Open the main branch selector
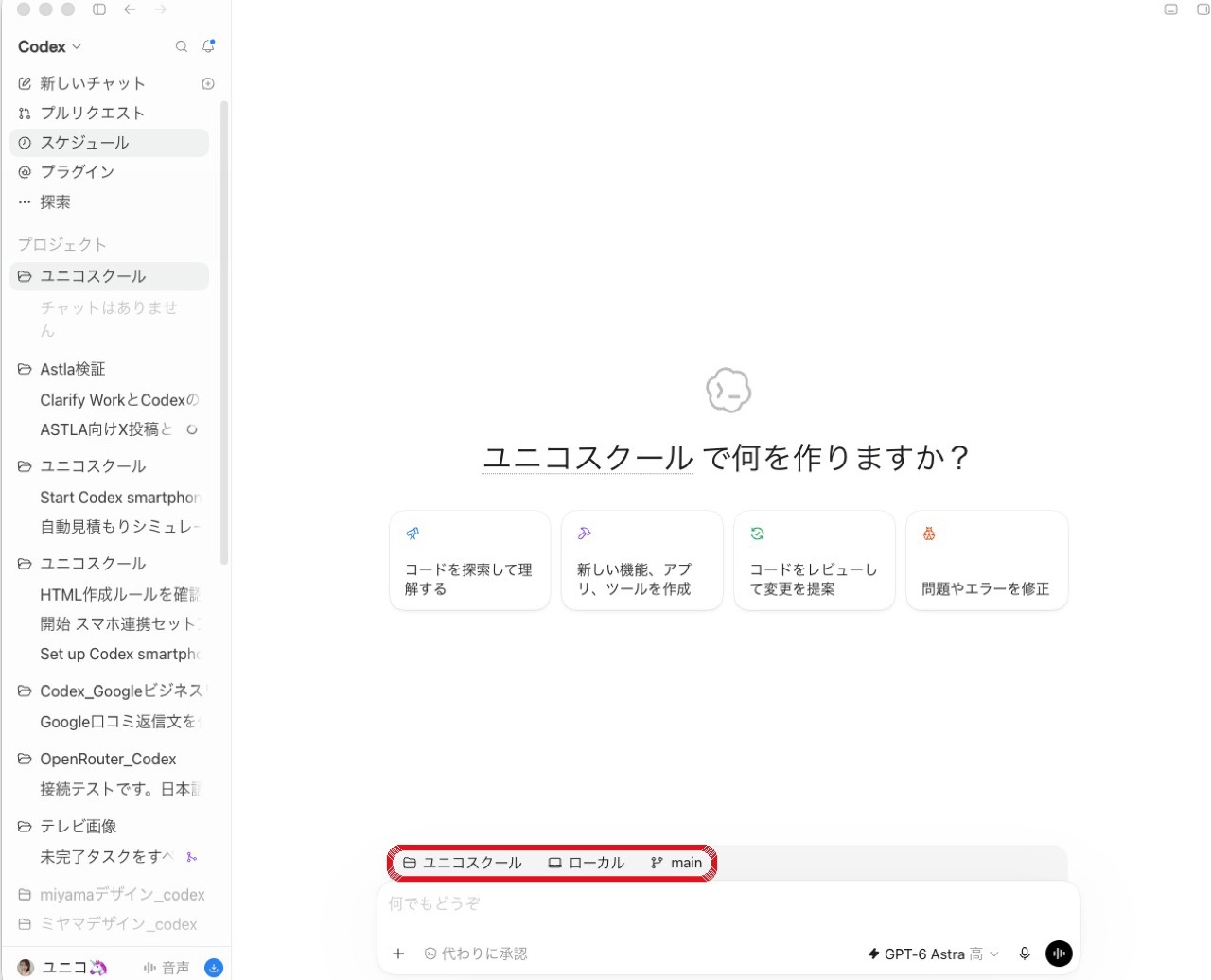The width and height of the screenshot is (1211, 980). coord(676,863)
